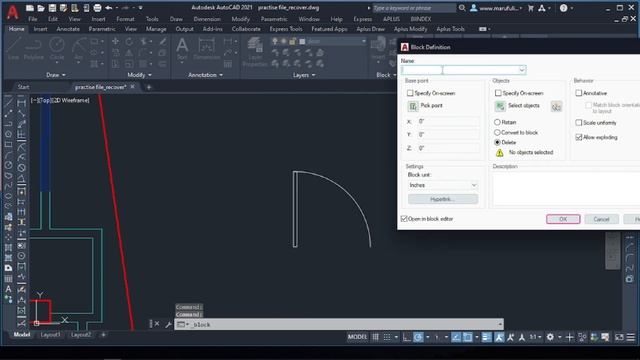Click the Select objects icon button
Screen dimensions: 640x360
coord(500,106)
